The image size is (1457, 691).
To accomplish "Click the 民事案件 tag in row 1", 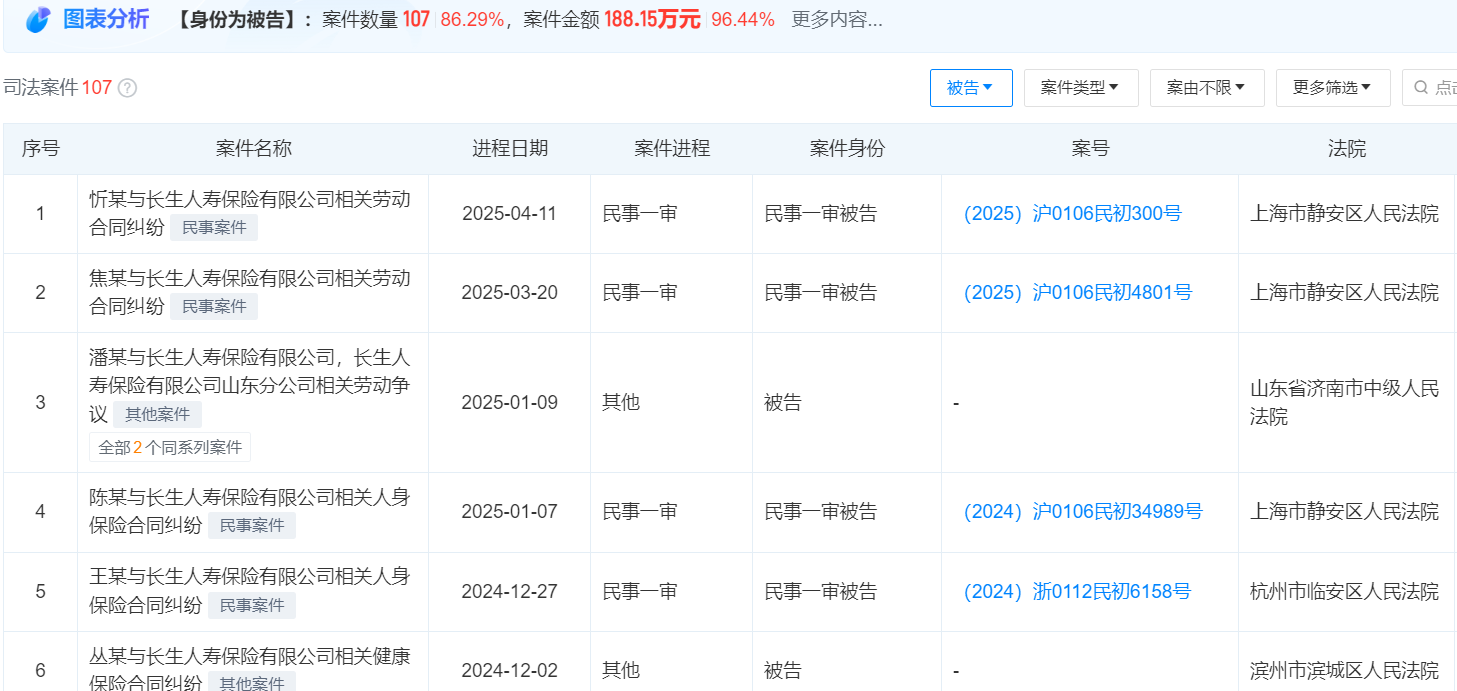I will pyautogui.click(x=214, y=228).
